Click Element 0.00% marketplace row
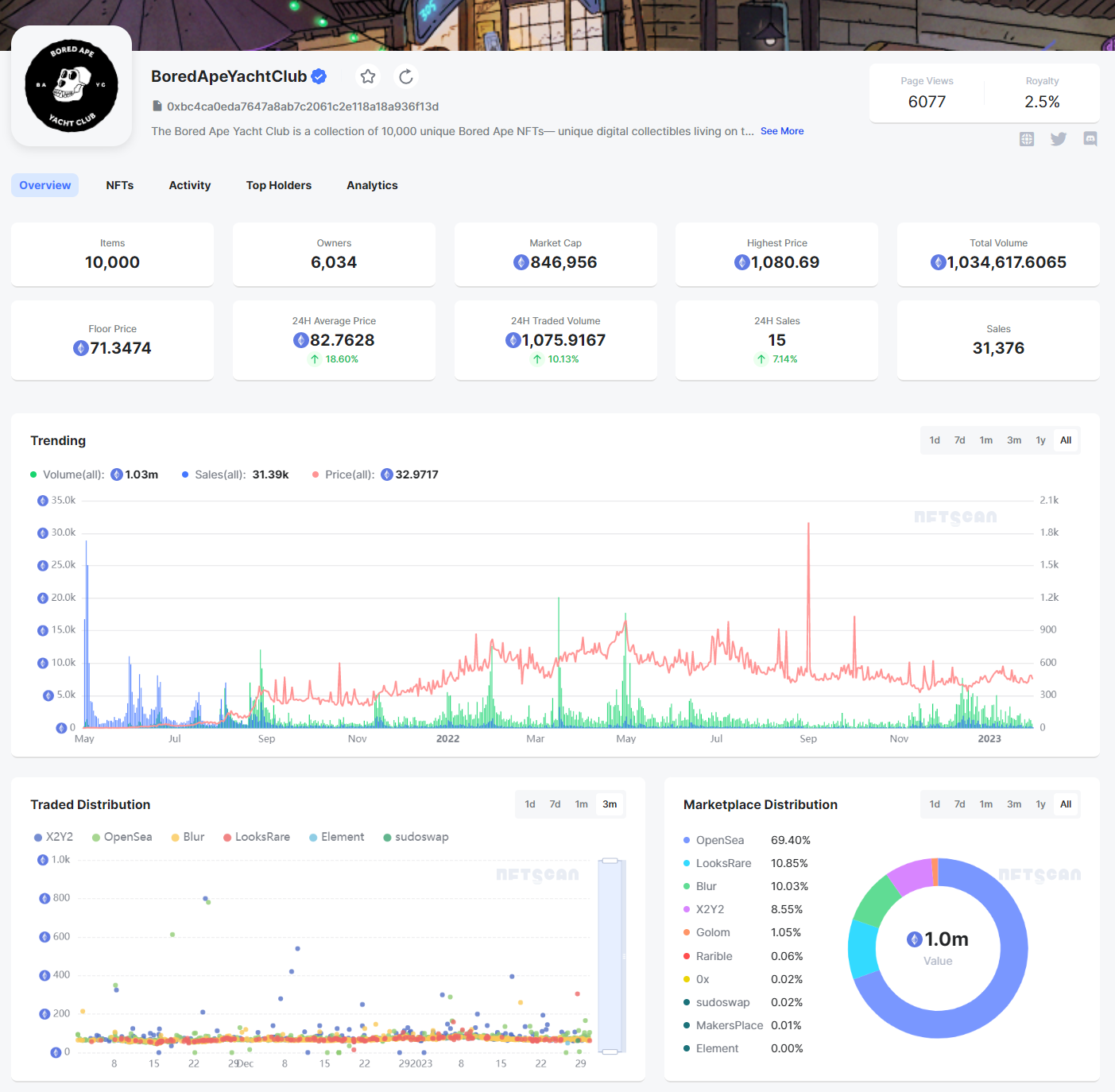 pos(743,1048)
